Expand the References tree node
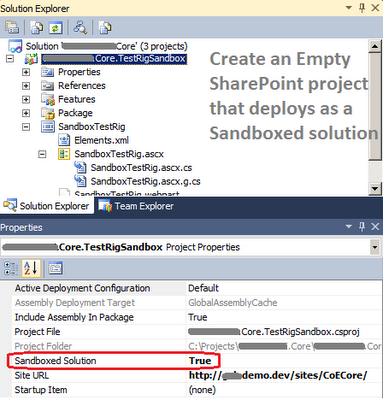Screen dimensions: 383x400 click(26, 86)
